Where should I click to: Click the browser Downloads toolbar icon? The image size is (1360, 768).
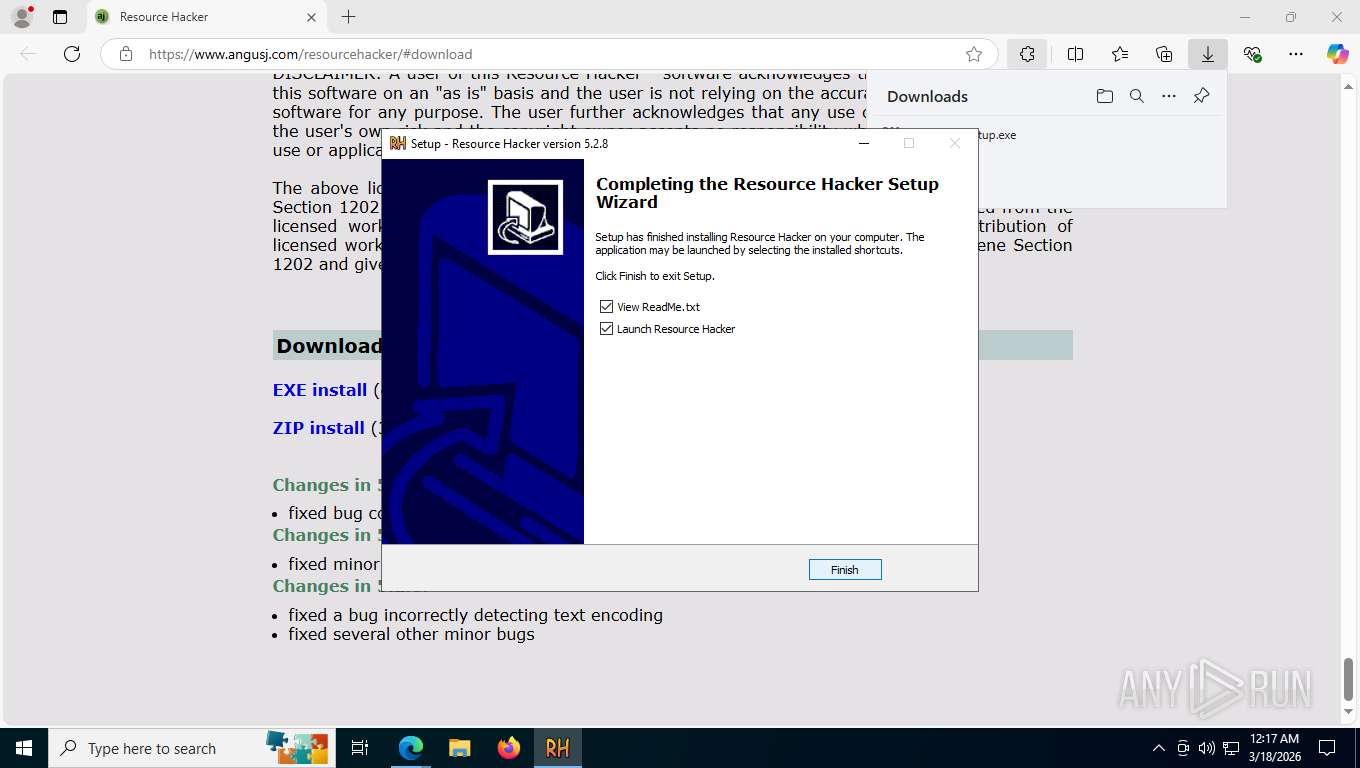tap(1208, 54)
